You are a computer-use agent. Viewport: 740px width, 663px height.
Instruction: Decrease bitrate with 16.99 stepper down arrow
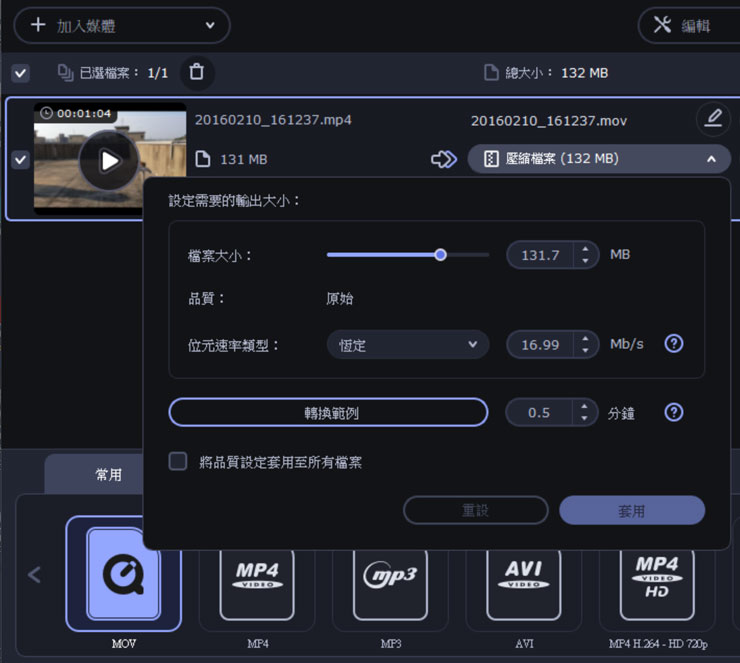pyautogui.click(x=585, y=350)
